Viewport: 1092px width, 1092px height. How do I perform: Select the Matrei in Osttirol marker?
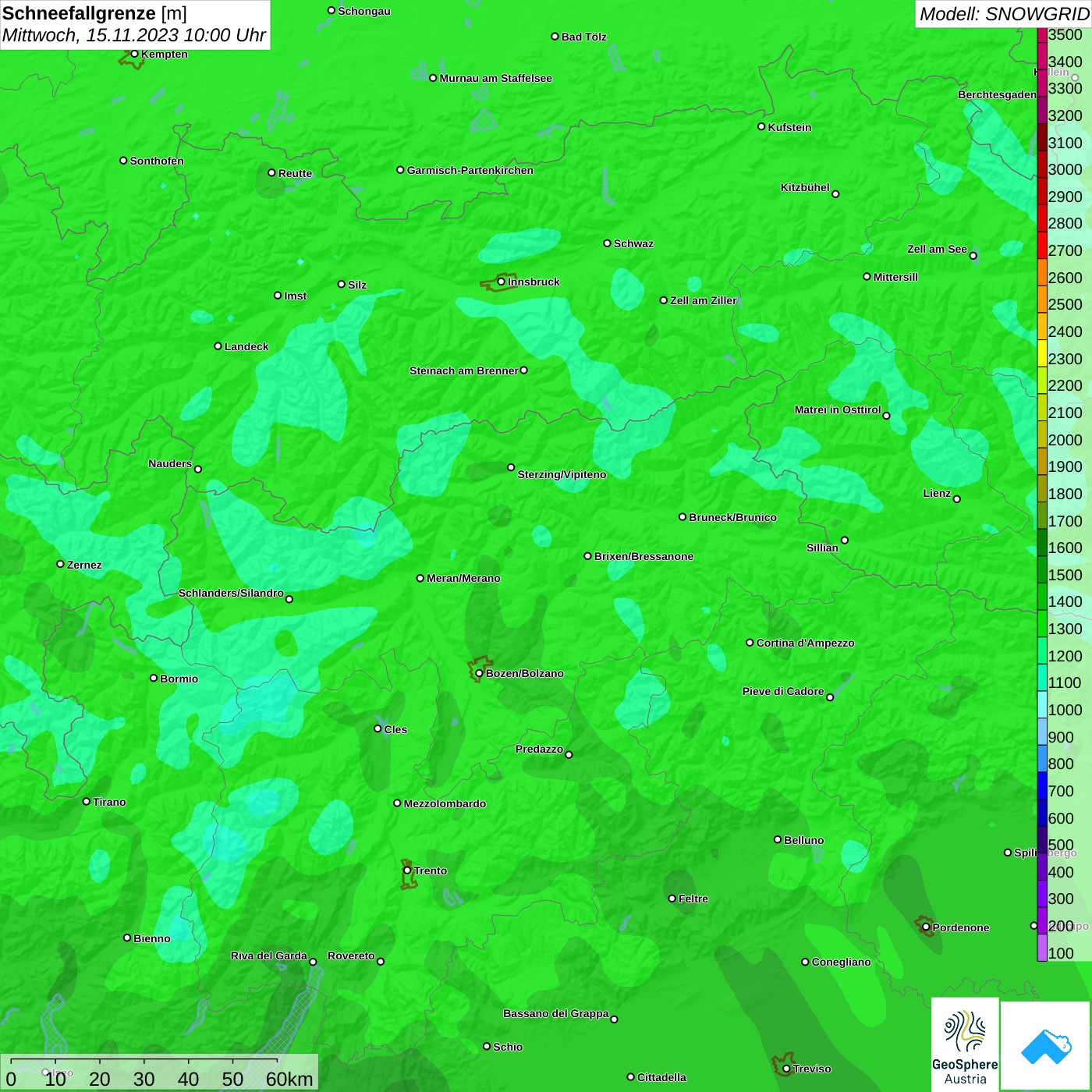click(886, 416)
